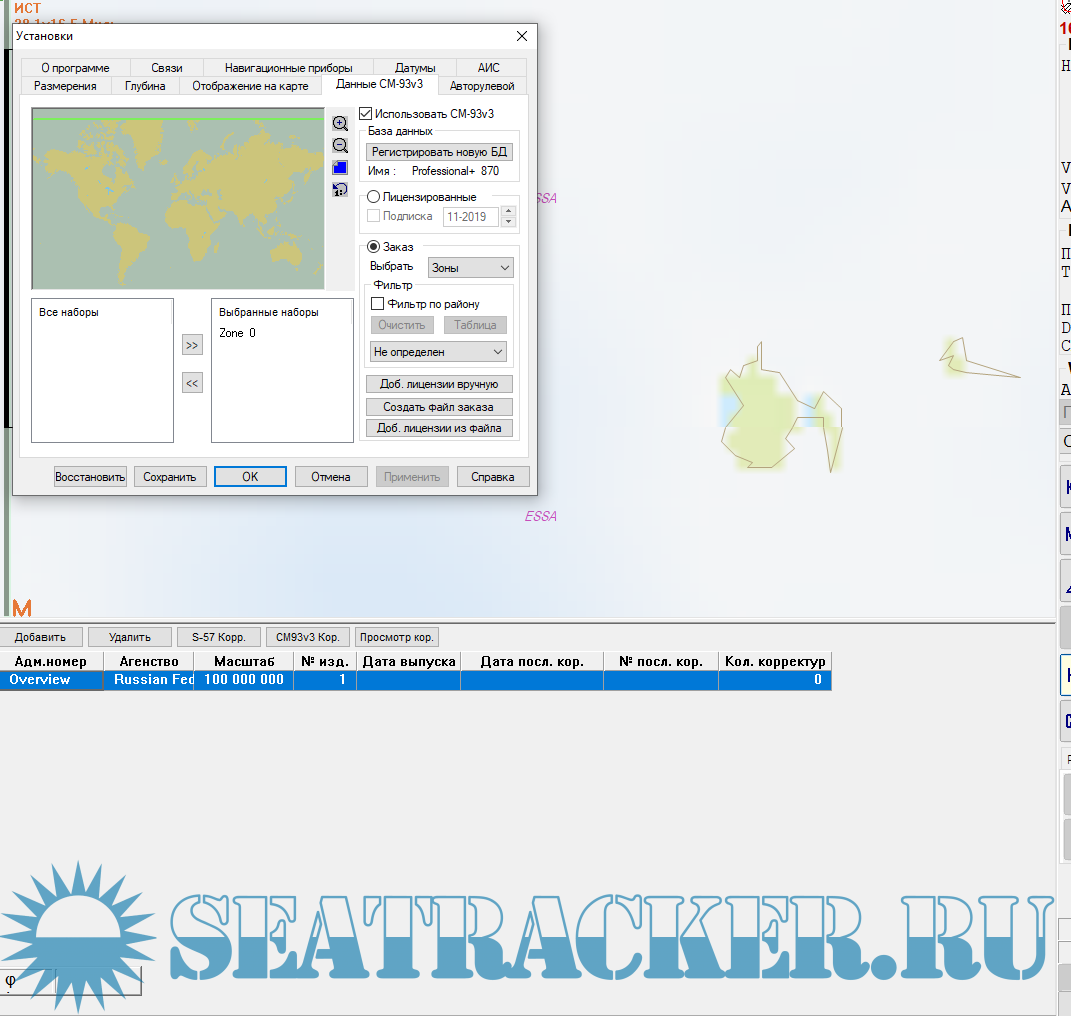
Task: Uncheck Использовать CM-93v3 checkbox
Action: [x=366, y=114]
